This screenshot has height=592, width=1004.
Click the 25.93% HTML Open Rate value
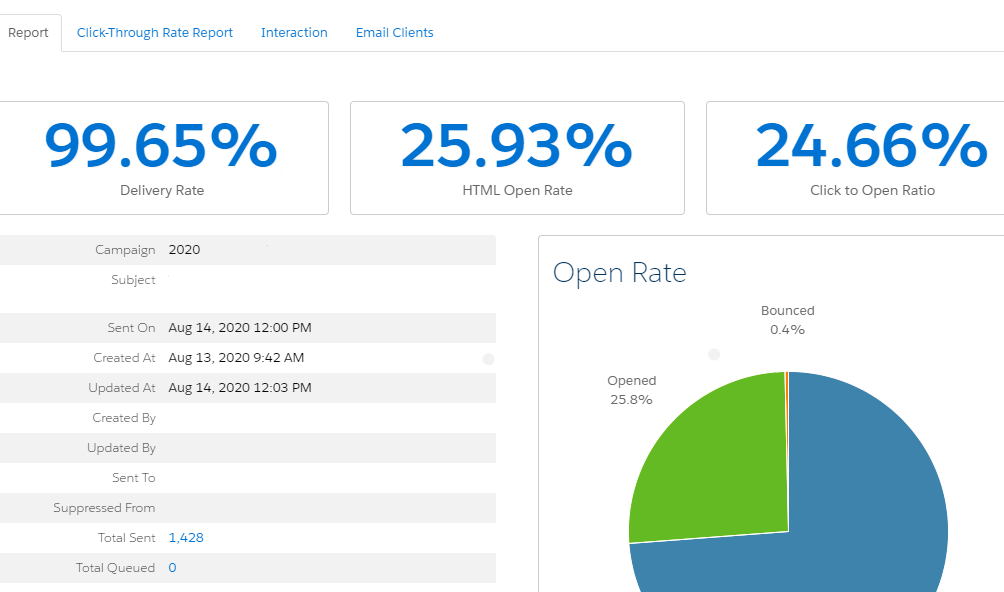[x=517, y=146]
